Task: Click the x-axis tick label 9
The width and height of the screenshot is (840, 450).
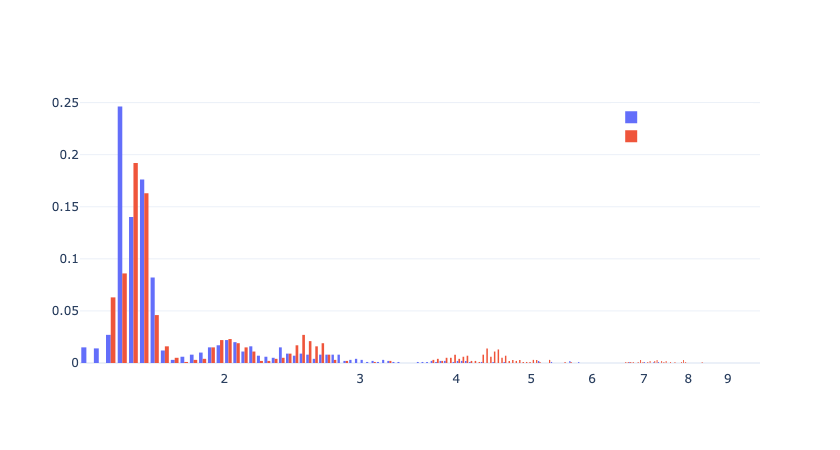Action: point(728,379)
